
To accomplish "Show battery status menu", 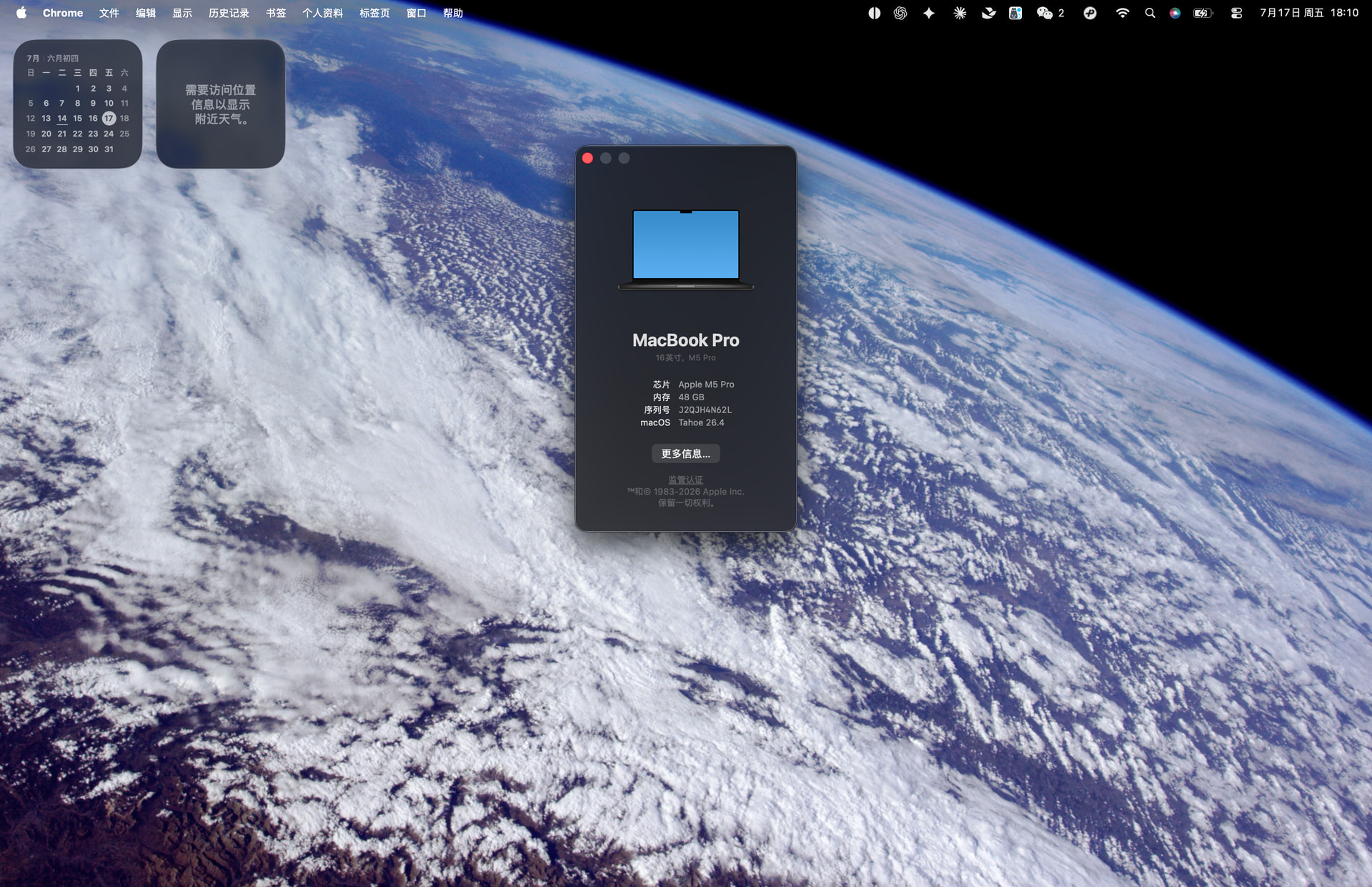I will pyautogui.click(x=1203, y=13).
